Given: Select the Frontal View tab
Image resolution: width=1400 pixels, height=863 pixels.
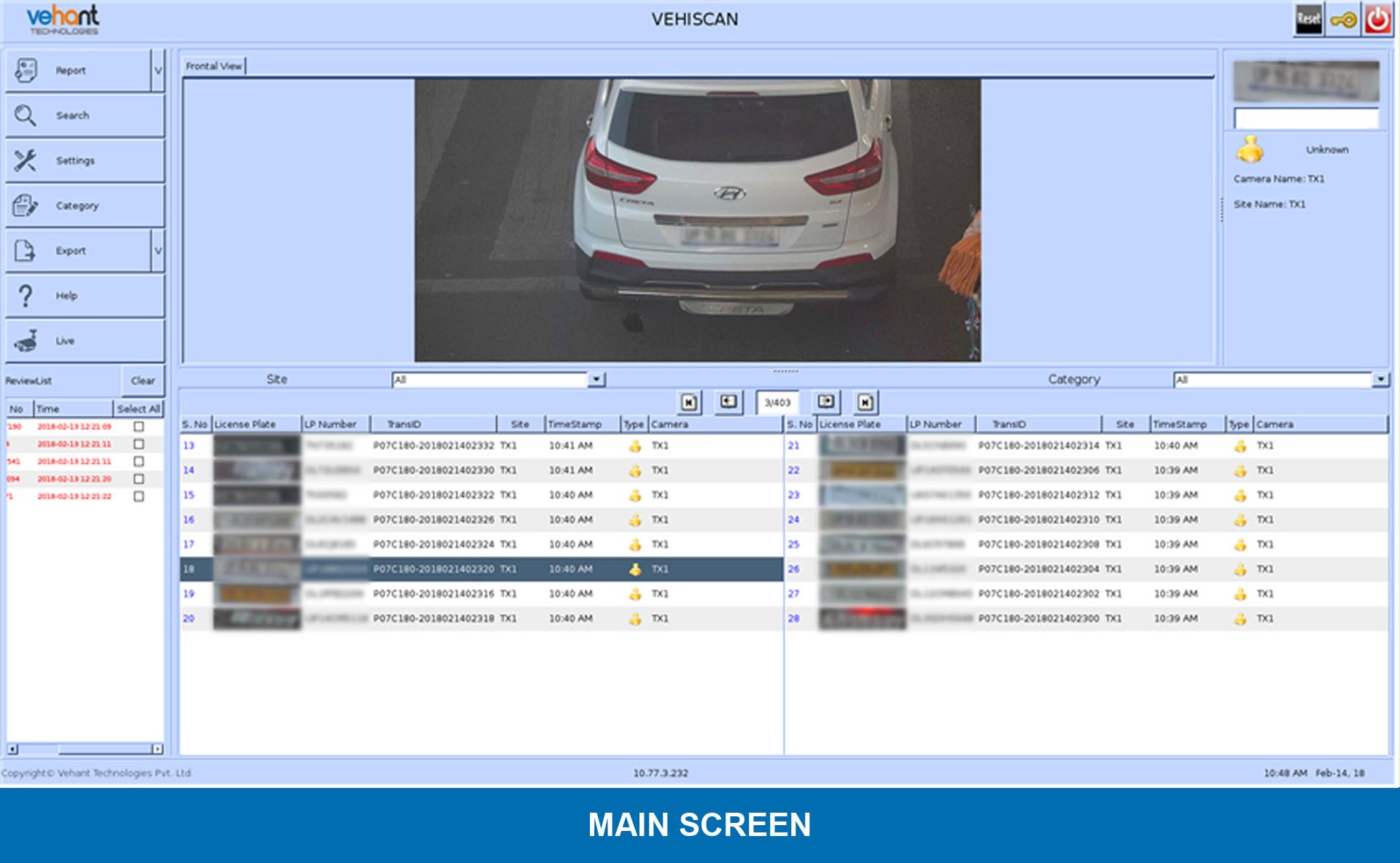Looking at the screenshot, I should 214,66.
